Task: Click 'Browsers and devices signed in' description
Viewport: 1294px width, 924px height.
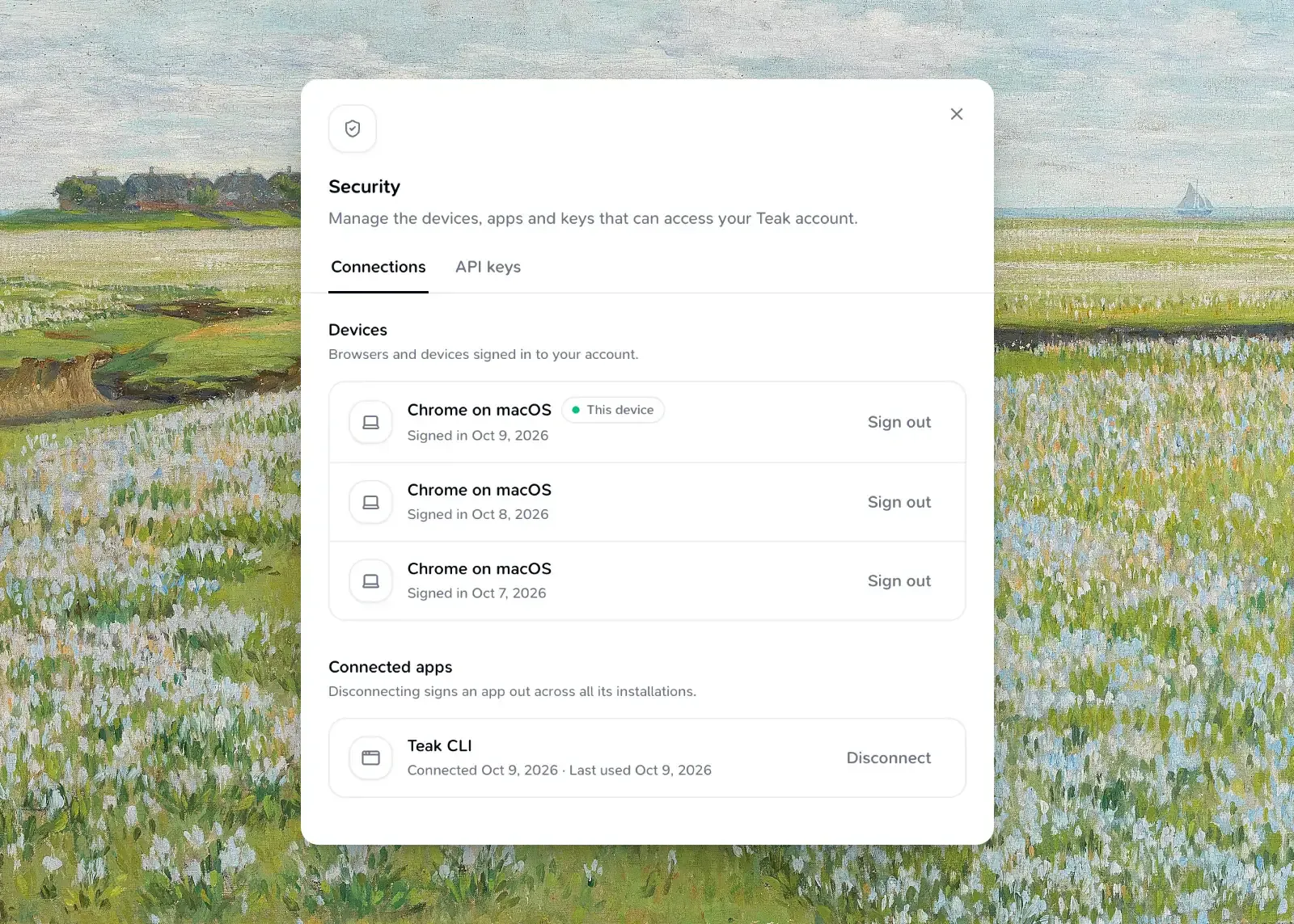Action: [484, 354]
